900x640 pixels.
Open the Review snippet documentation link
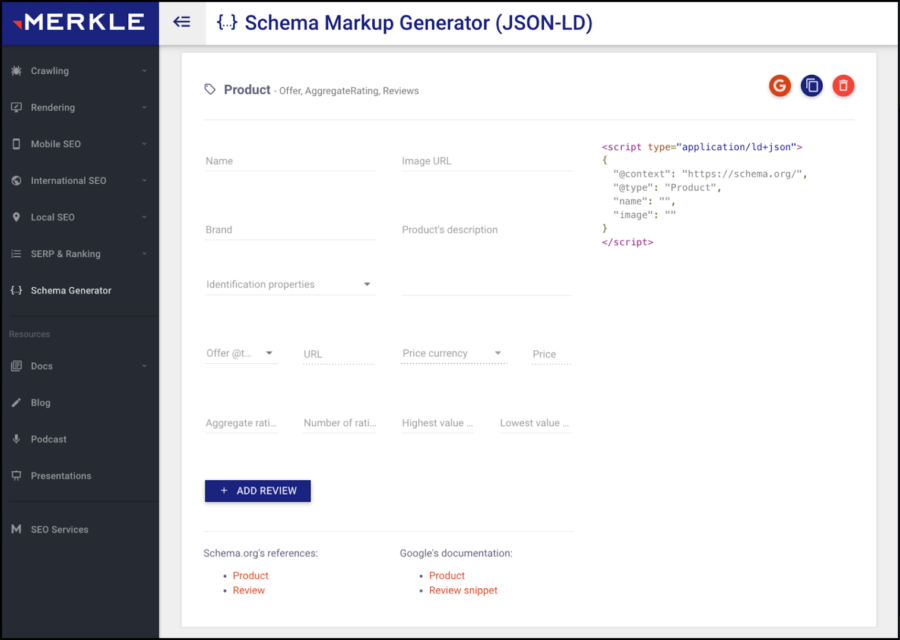[463, 590]
